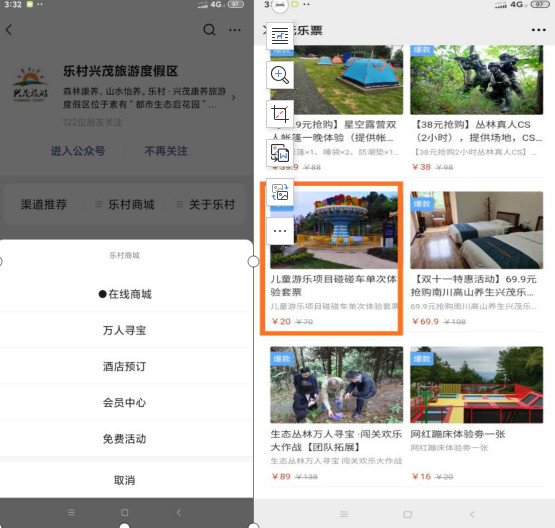The width and height of the screenshot is (555, 528).
Task: Open the 关于乐村 menu tab
Action: (206, 204)
